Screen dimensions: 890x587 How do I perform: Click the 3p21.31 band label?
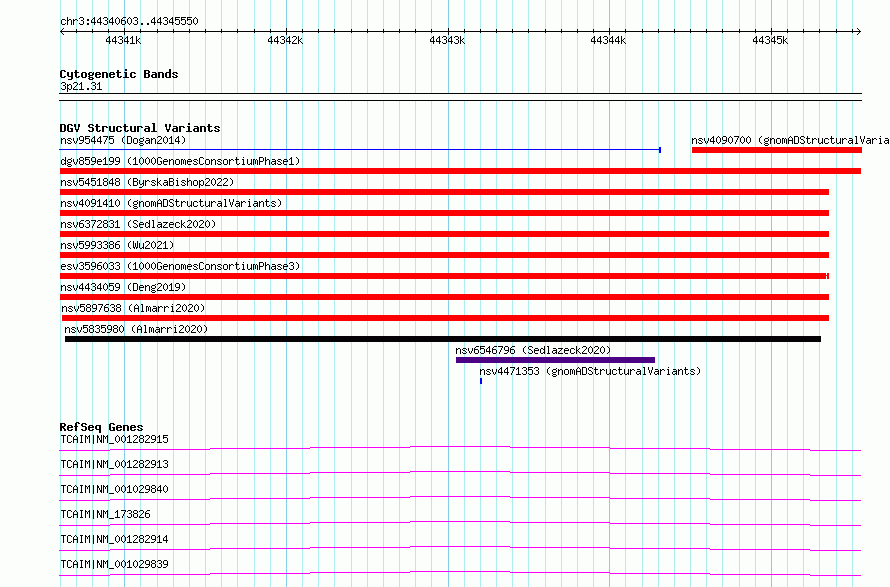tap(81, 86)
